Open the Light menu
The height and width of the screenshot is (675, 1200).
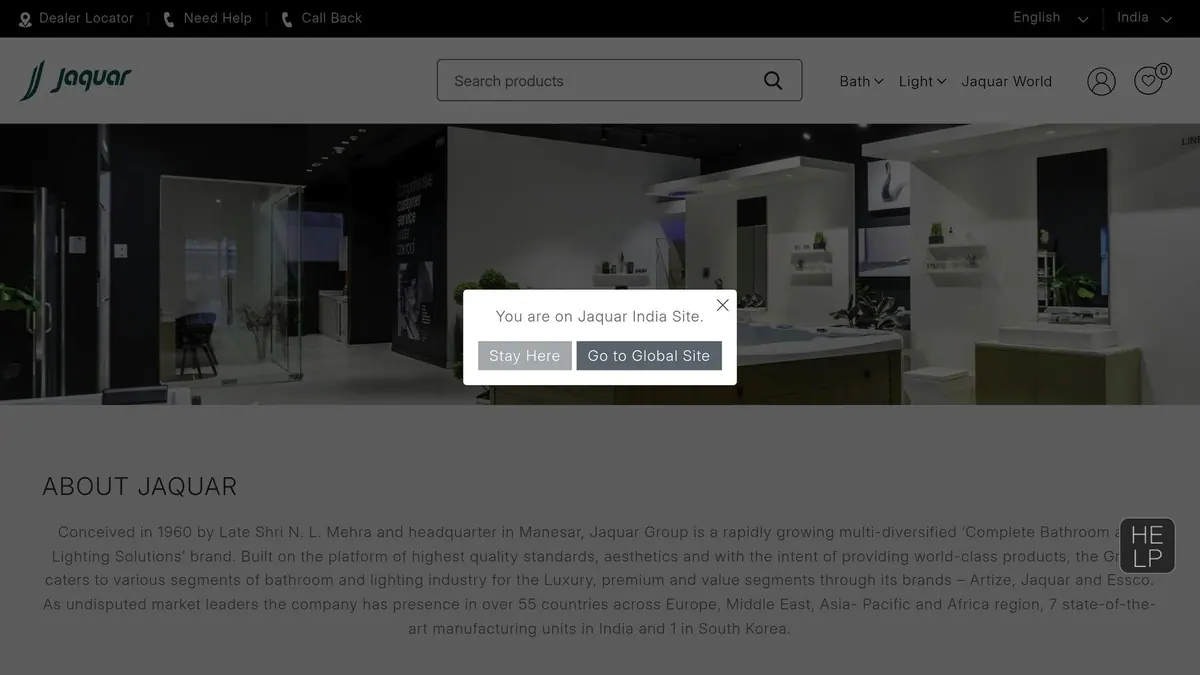coord(922,81)
